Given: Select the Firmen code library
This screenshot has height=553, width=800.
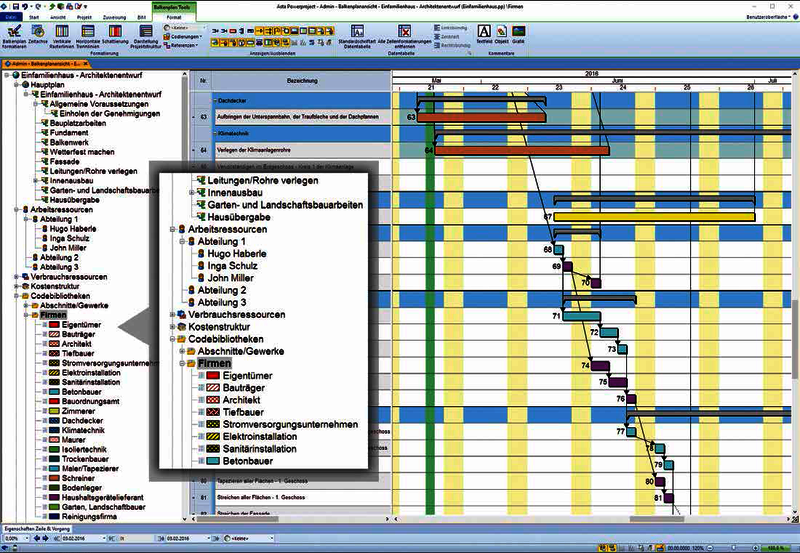Looking at the screenshot, I should tap(53, 315).
